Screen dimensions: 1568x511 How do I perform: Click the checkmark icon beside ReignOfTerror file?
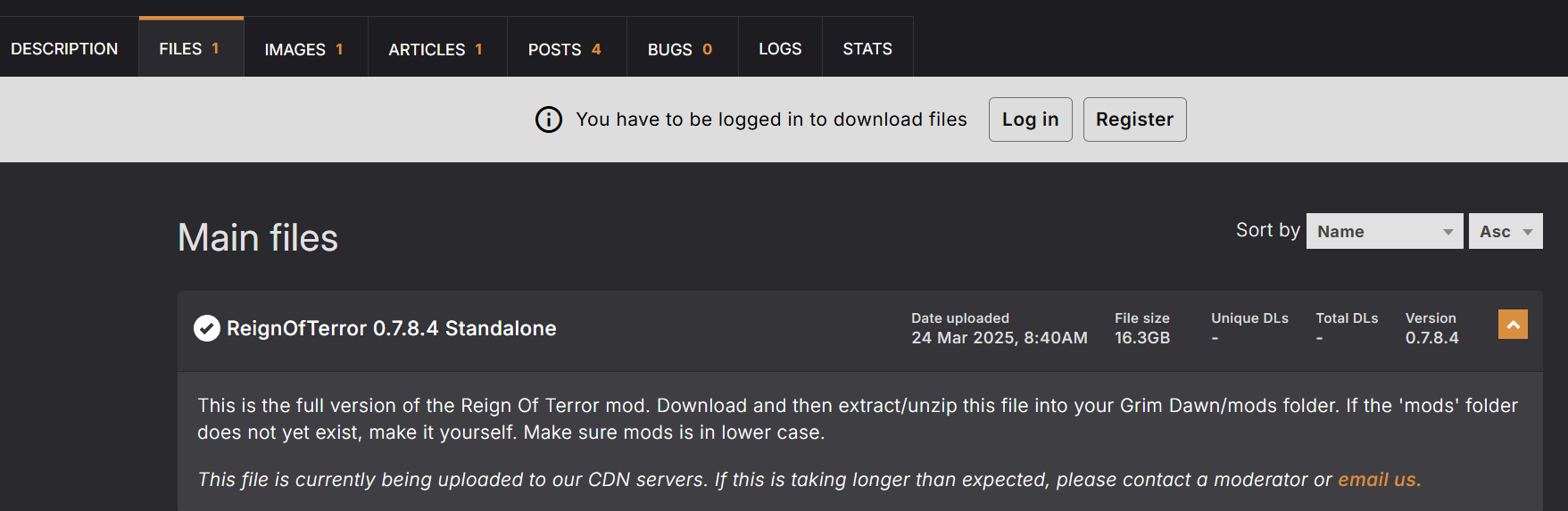[x=207, y=328]
